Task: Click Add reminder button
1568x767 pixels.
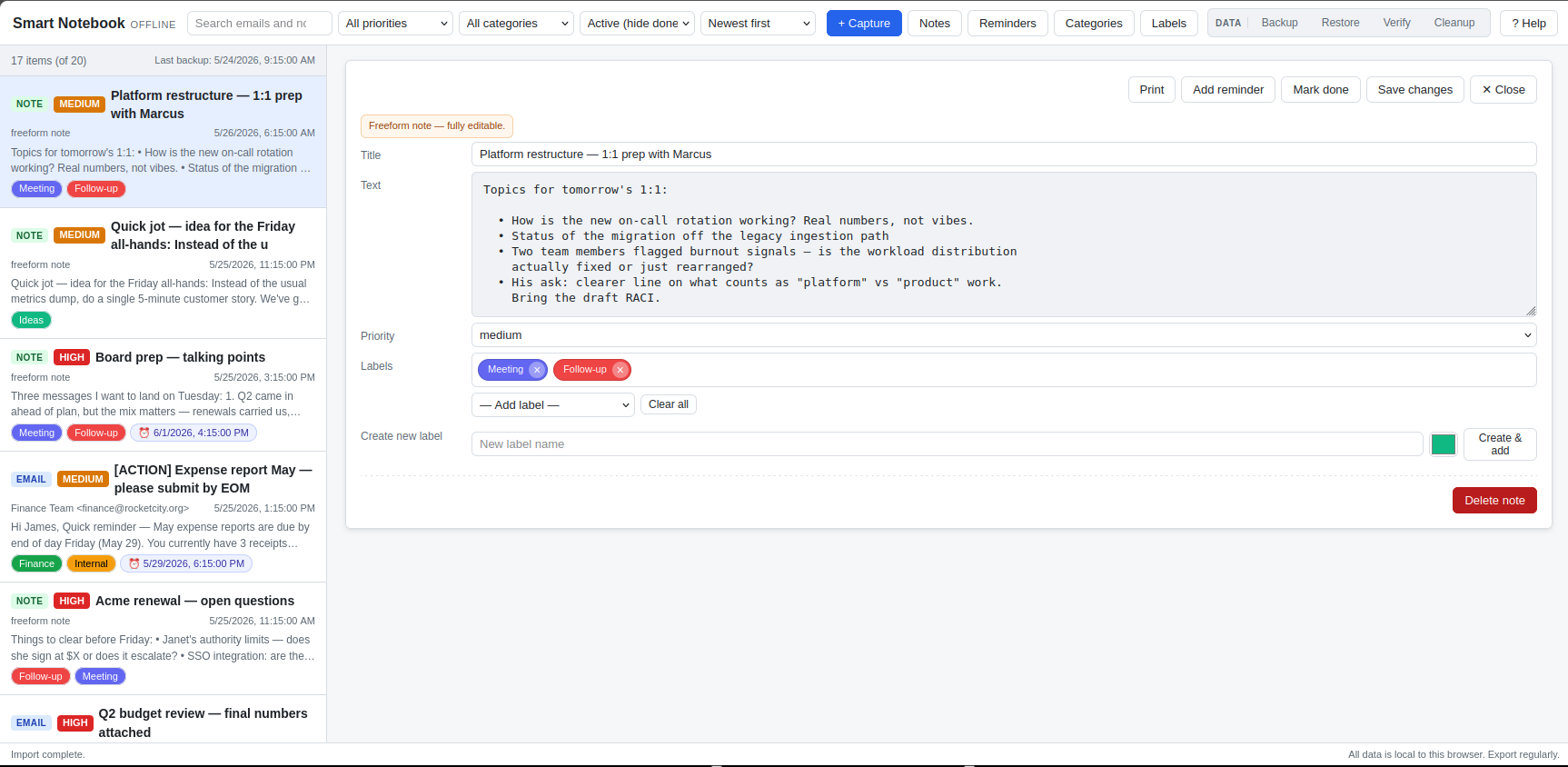Action: click(1228, 90)
